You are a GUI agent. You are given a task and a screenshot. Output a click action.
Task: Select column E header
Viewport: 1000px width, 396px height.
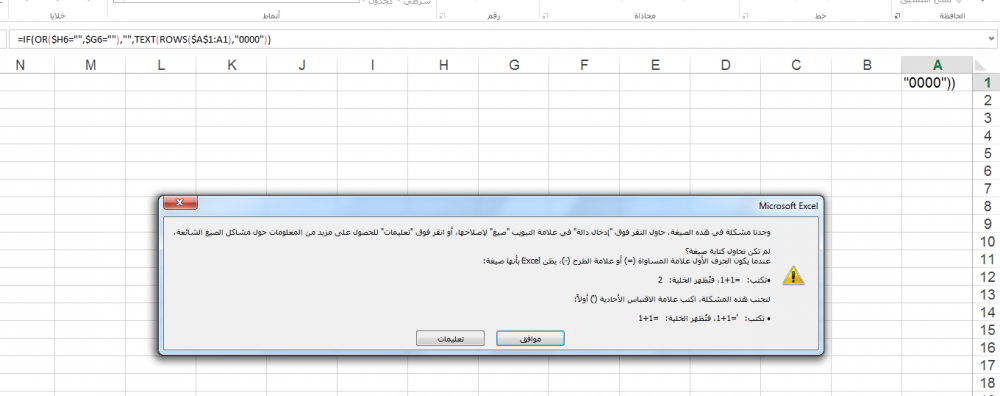click(x=654, y=64)
